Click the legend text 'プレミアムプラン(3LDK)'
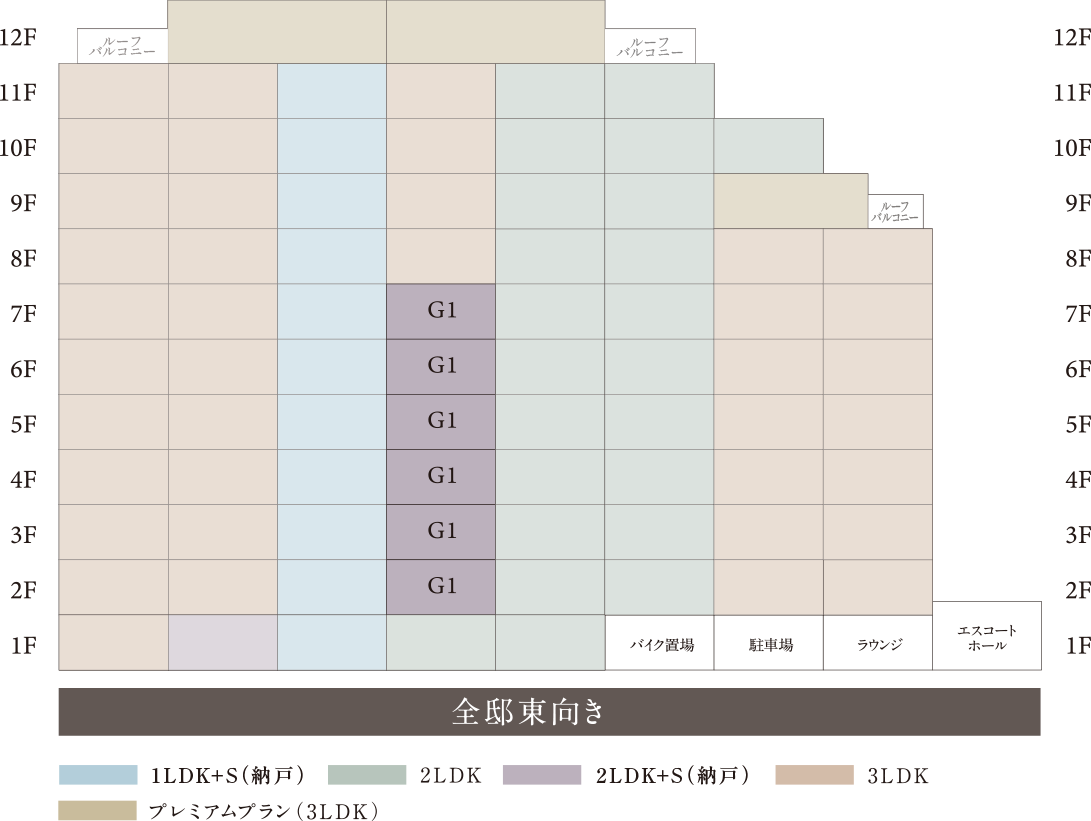 pyautogui.click(x=264, y=811)
